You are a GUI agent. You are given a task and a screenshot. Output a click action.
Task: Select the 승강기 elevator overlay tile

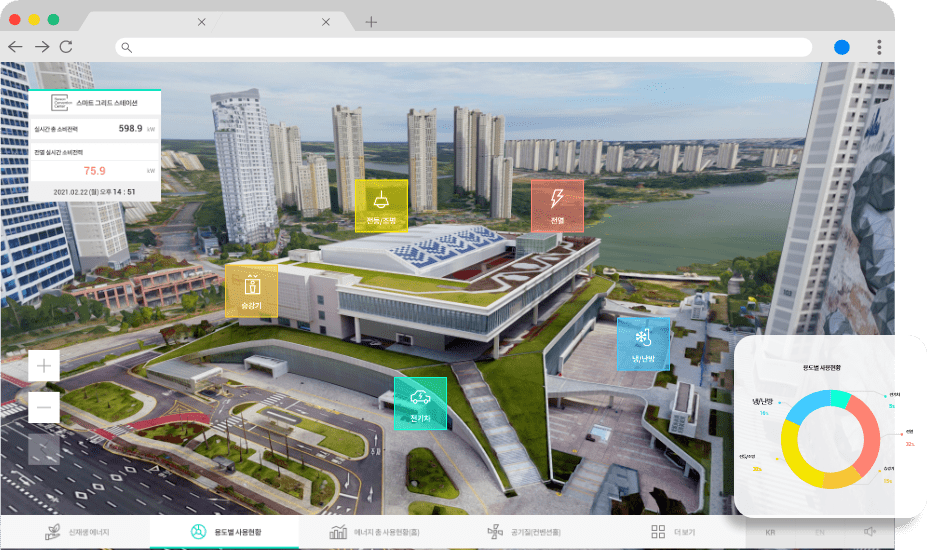coord(252,290)
